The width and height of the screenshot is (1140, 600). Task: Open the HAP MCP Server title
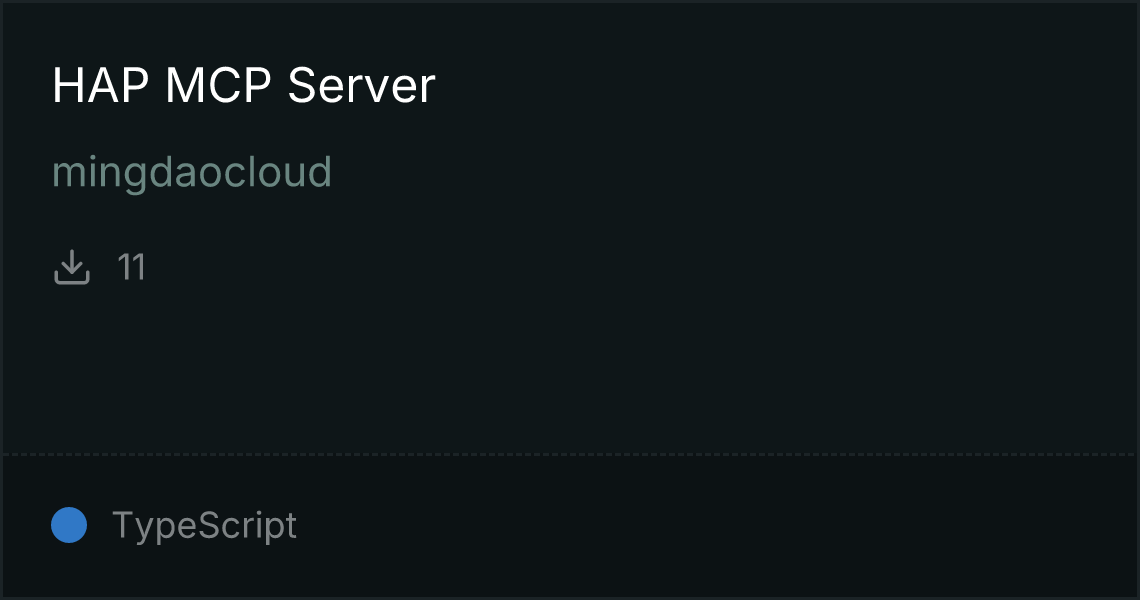click(244, 85)
